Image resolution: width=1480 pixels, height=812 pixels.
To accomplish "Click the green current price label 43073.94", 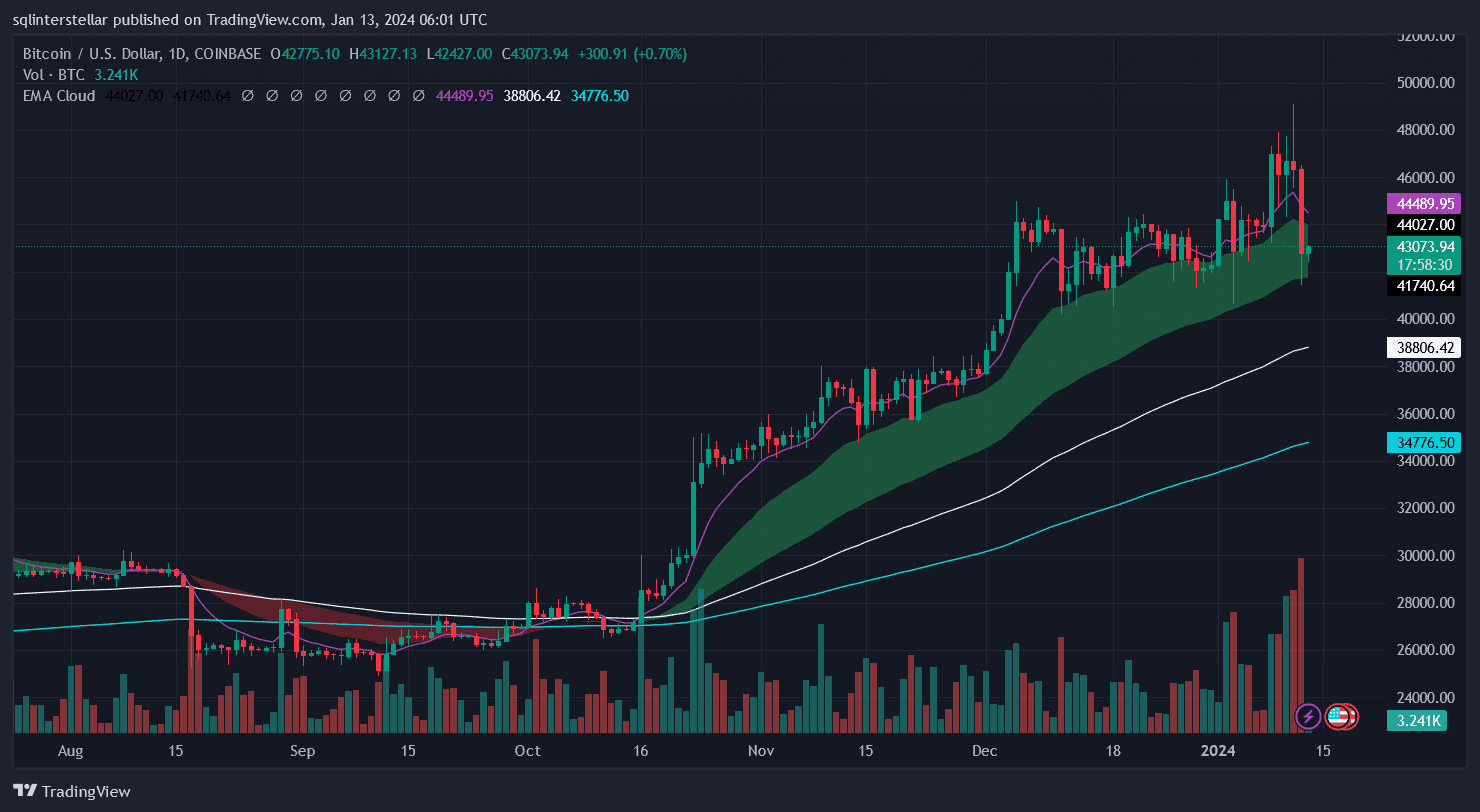I will [1423, 246].
